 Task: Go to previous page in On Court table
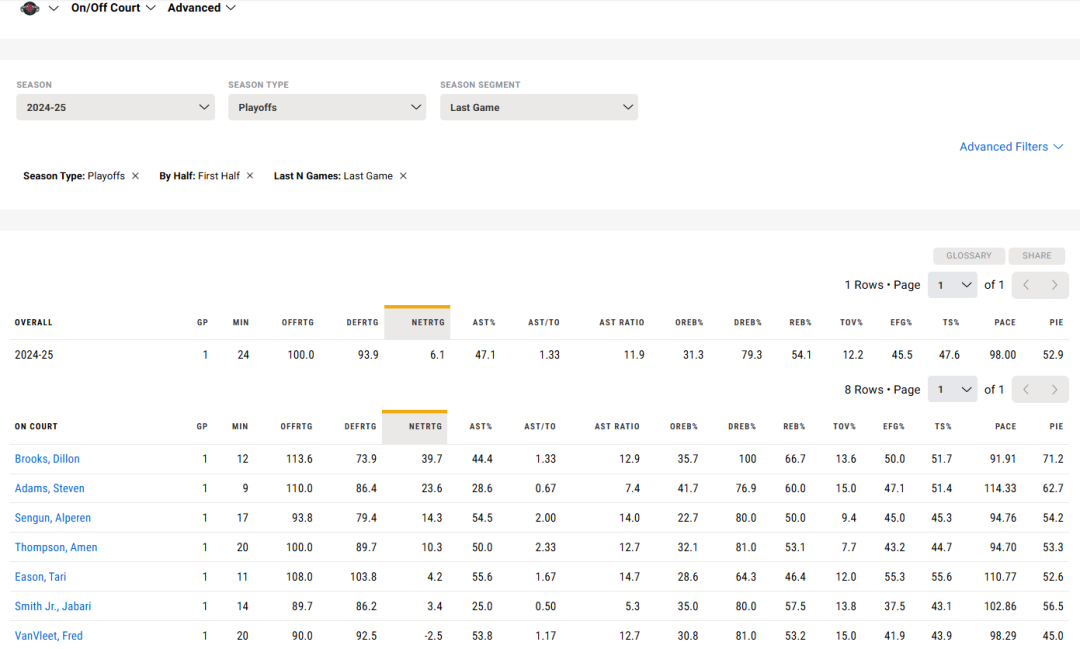(1026, 390)
